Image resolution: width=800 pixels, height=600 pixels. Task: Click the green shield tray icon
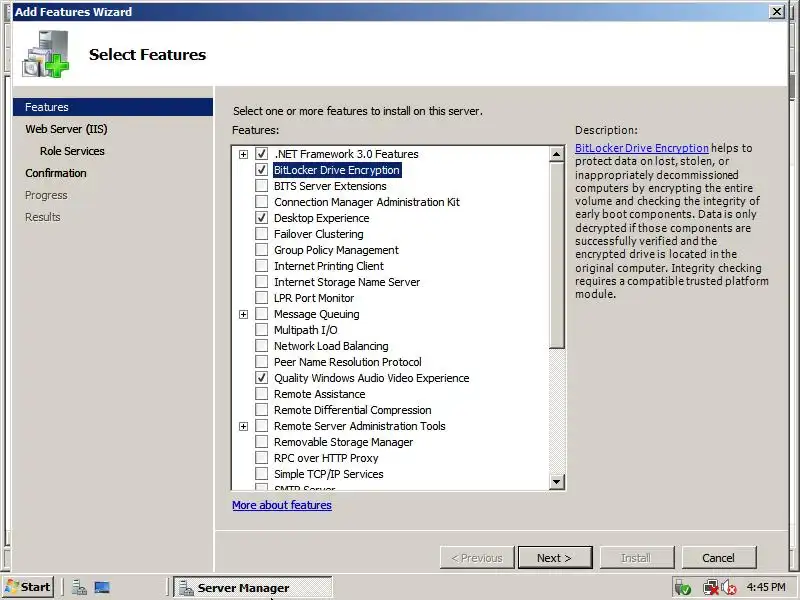coord(683,588)
